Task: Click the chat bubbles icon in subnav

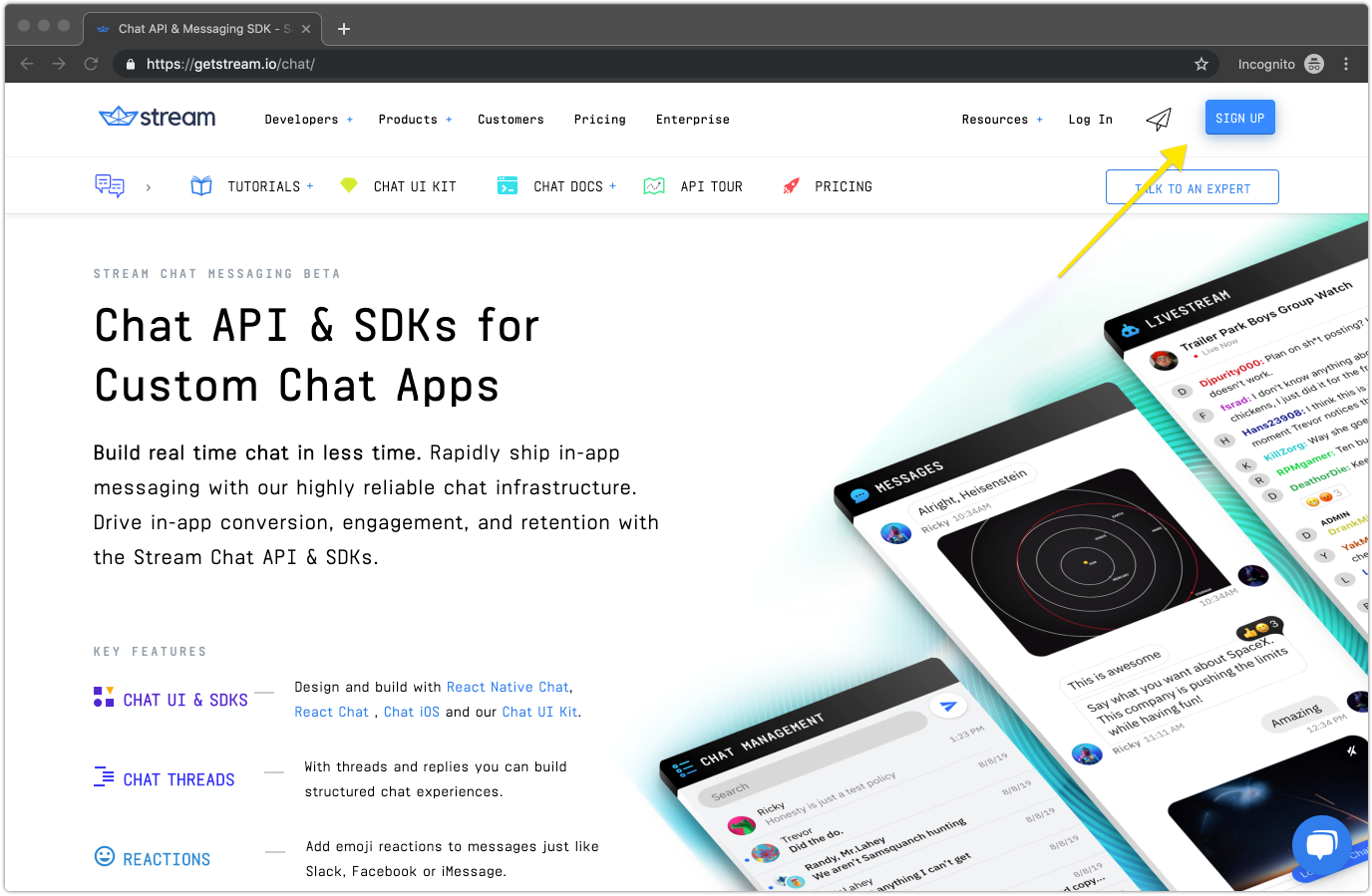Action: 110,186
